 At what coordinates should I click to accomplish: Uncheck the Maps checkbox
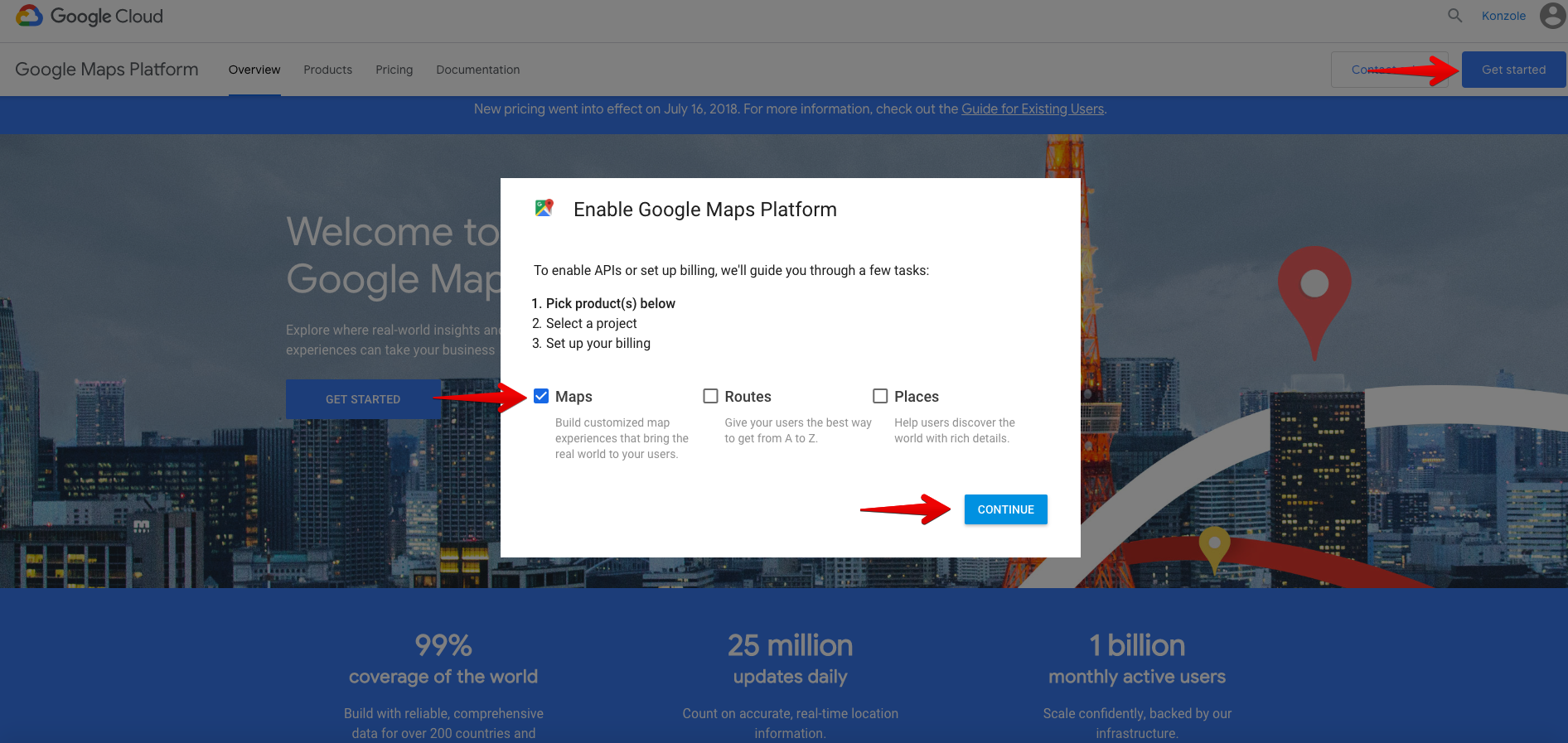pos(541,396)
